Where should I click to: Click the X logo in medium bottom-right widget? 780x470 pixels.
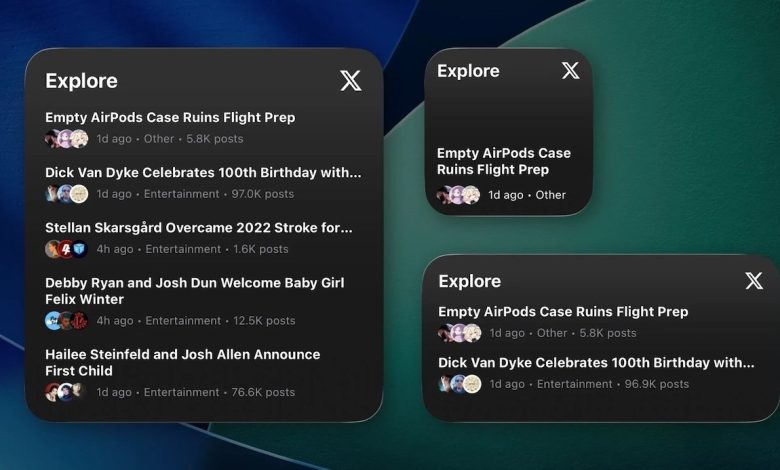[754, 281]
